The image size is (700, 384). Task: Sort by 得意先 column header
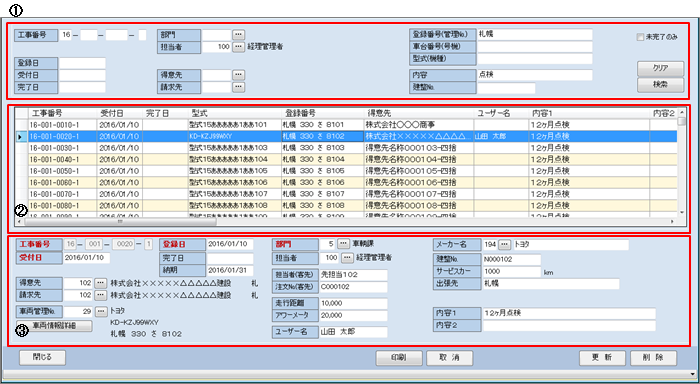pos(419,113)
